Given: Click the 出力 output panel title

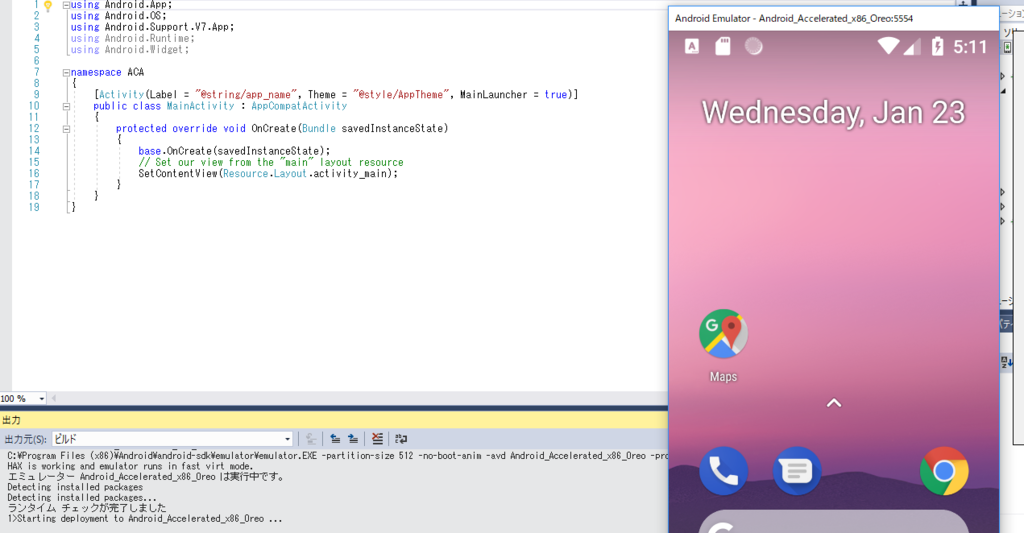Looking at the screenshot, I should pos(12,420).
